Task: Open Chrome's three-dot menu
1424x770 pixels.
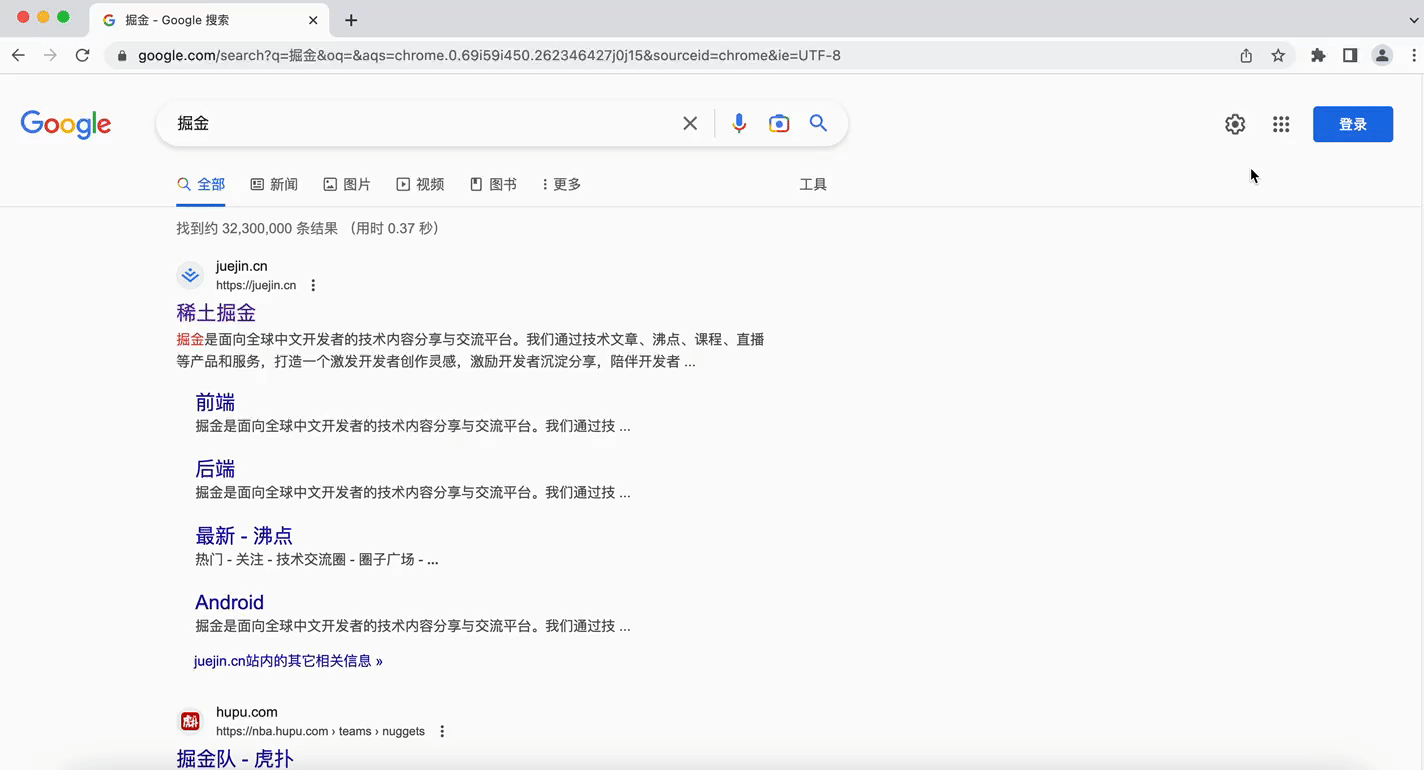Action: (x=1414, y=56)
